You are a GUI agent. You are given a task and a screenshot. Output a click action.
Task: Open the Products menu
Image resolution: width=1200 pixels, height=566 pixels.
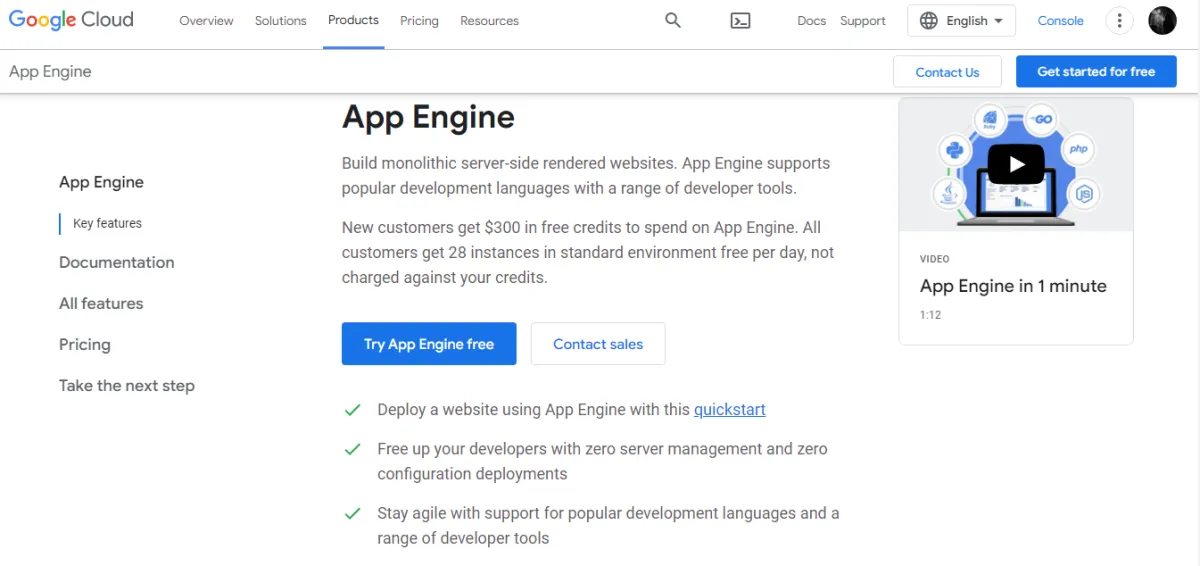tap(353, 20)
